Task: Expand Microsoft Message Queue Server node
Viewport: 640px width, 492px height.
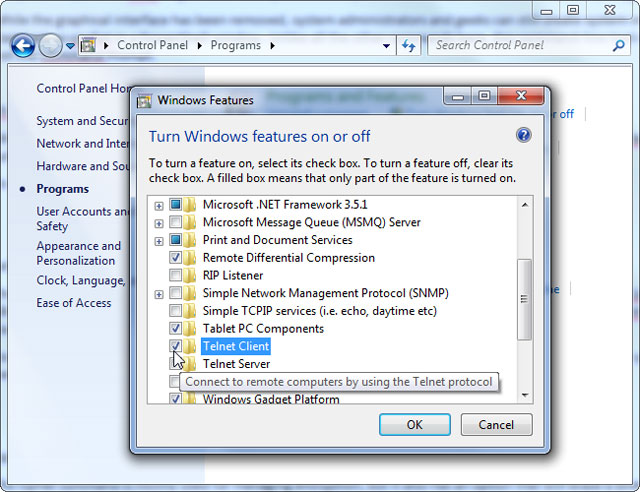Action: tap(159, 223)
